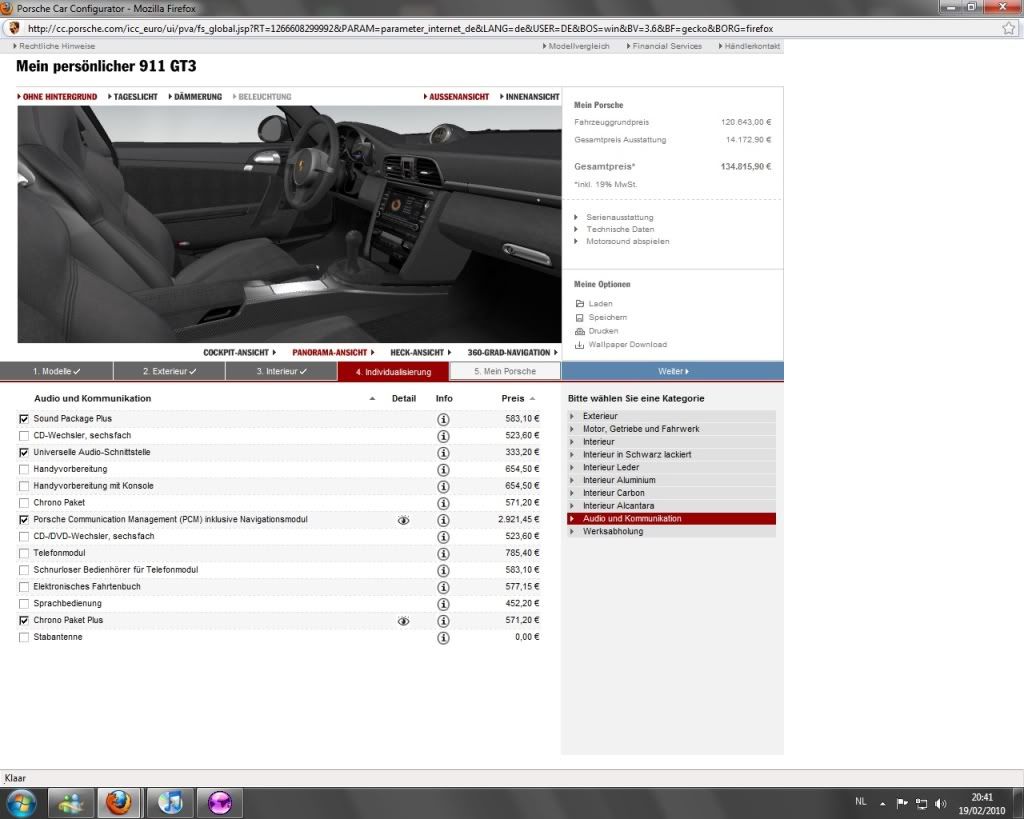Show info for Stabantenne
The height and width of the screenshot is (819, 1024).
point(443,638)
